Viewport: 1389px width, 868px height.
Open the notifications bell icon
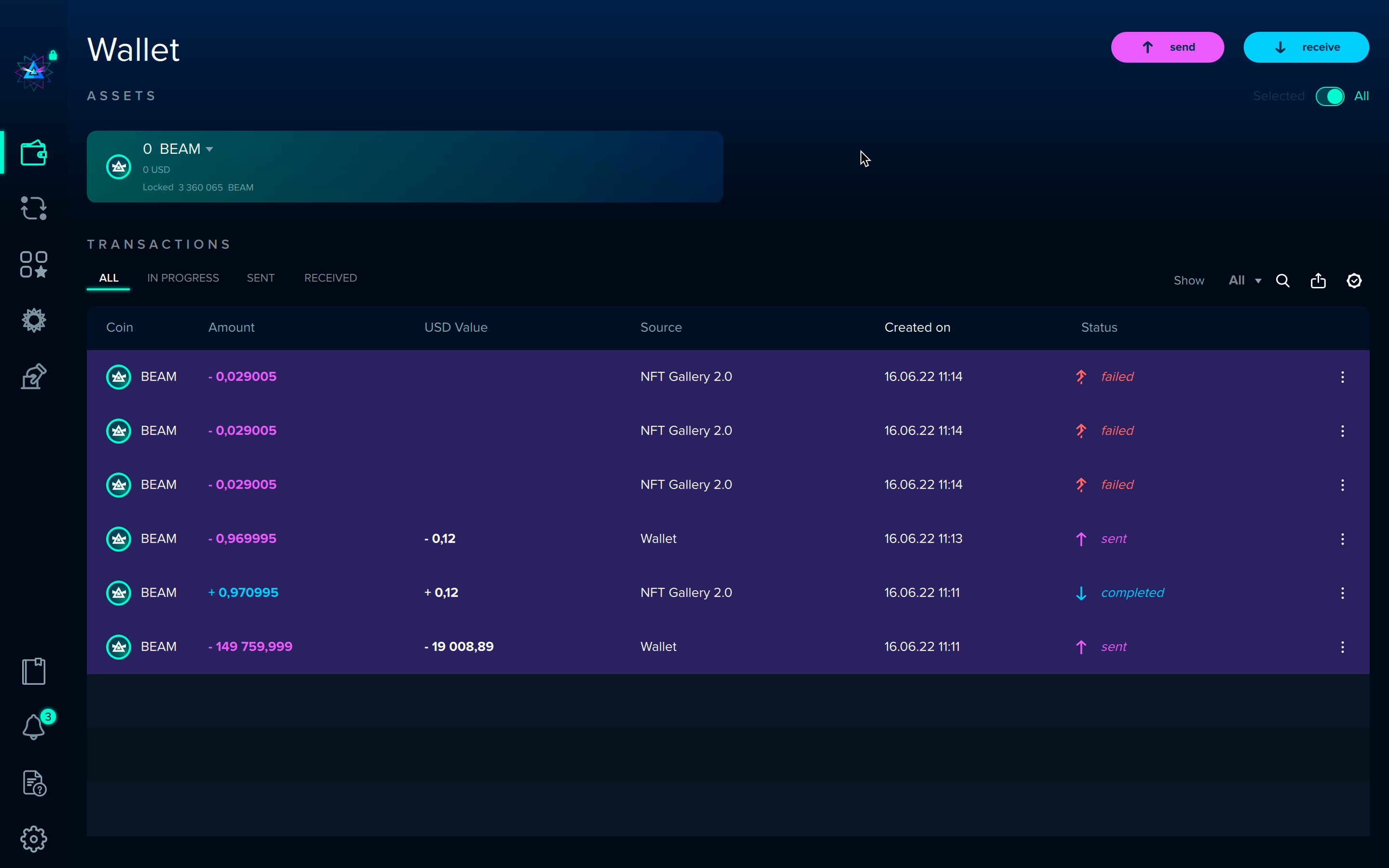[33, 727]
